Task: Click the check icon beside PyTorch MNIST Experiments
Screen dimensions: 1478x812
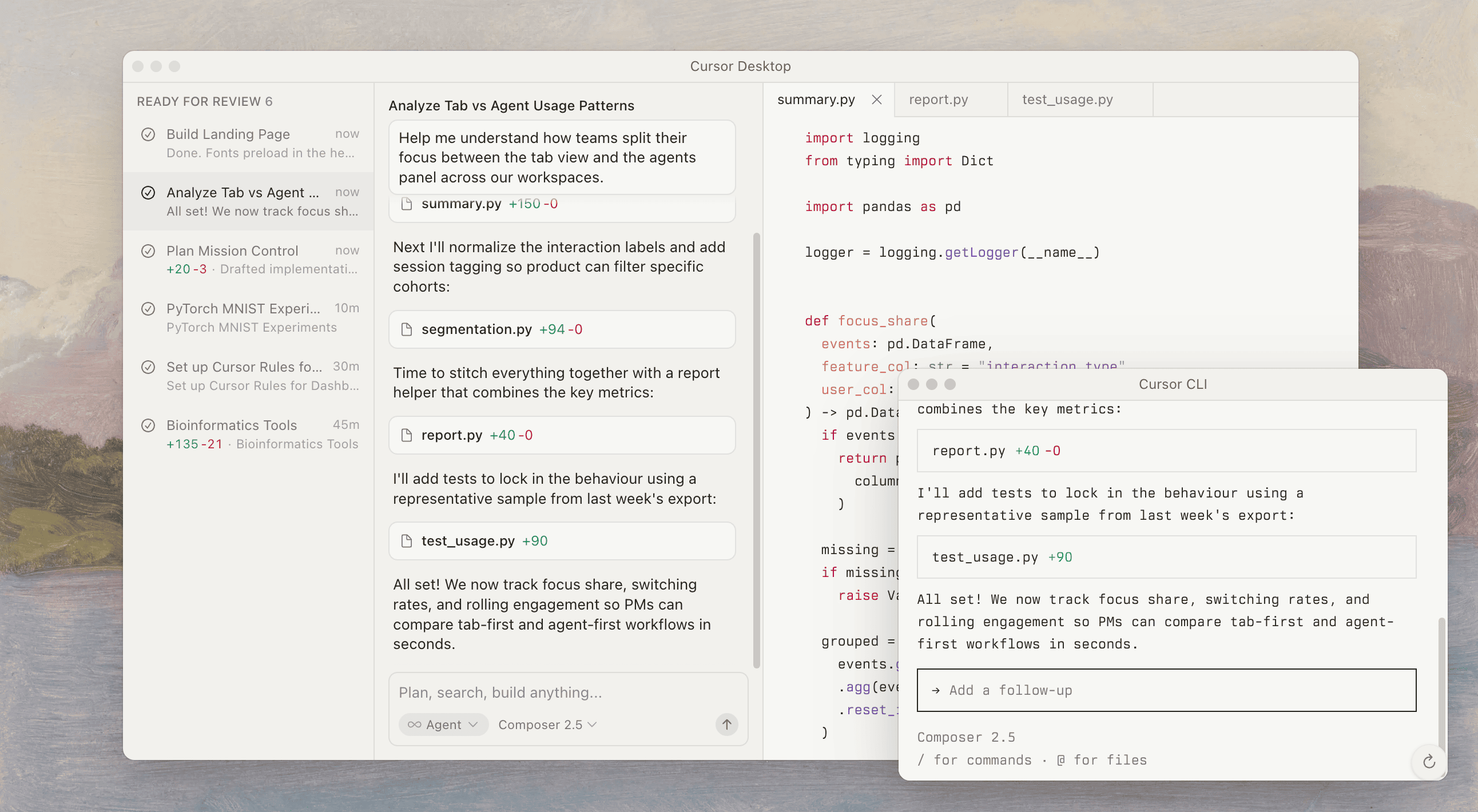Action: tap(148, 309)
